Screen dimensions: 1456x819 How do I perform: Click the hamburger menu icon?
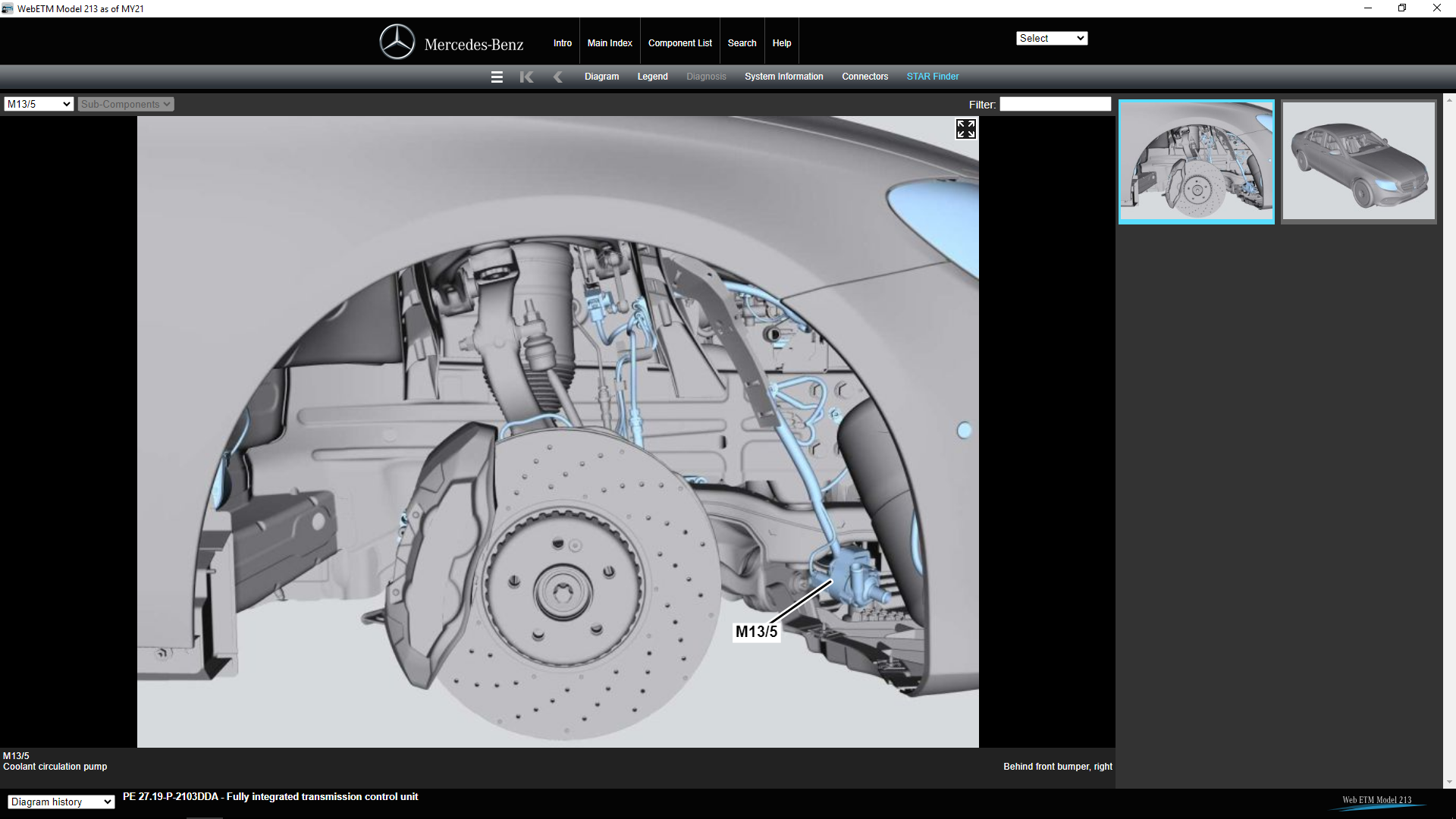[497, 77]
